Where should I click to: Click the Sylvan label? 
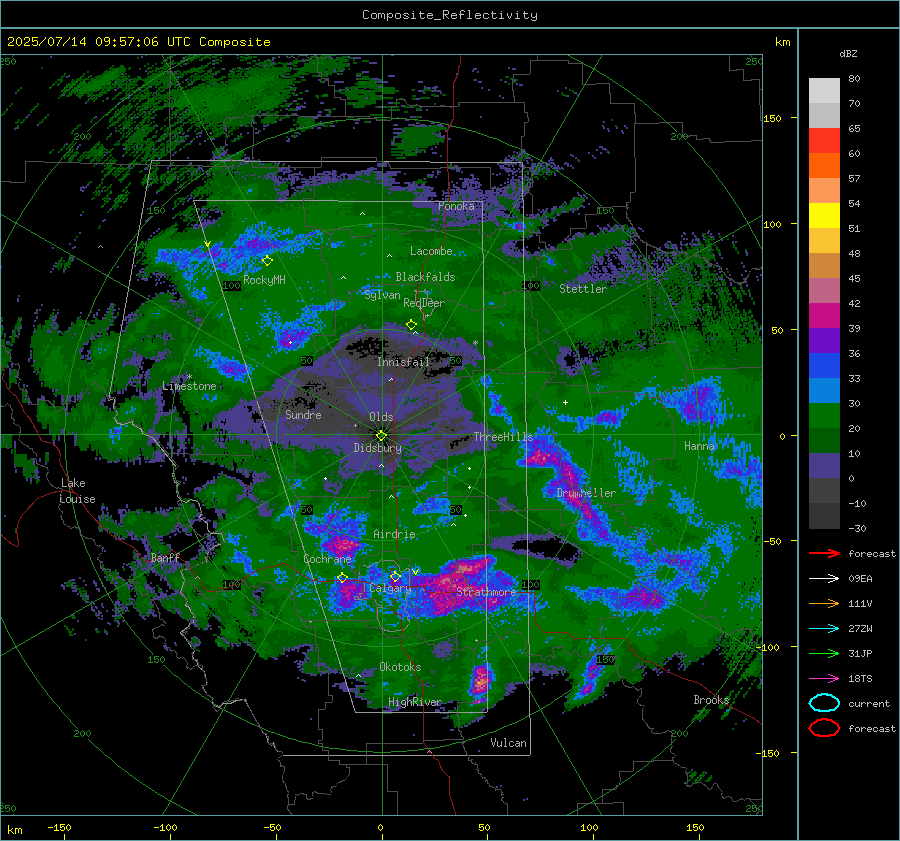[382, 295]
